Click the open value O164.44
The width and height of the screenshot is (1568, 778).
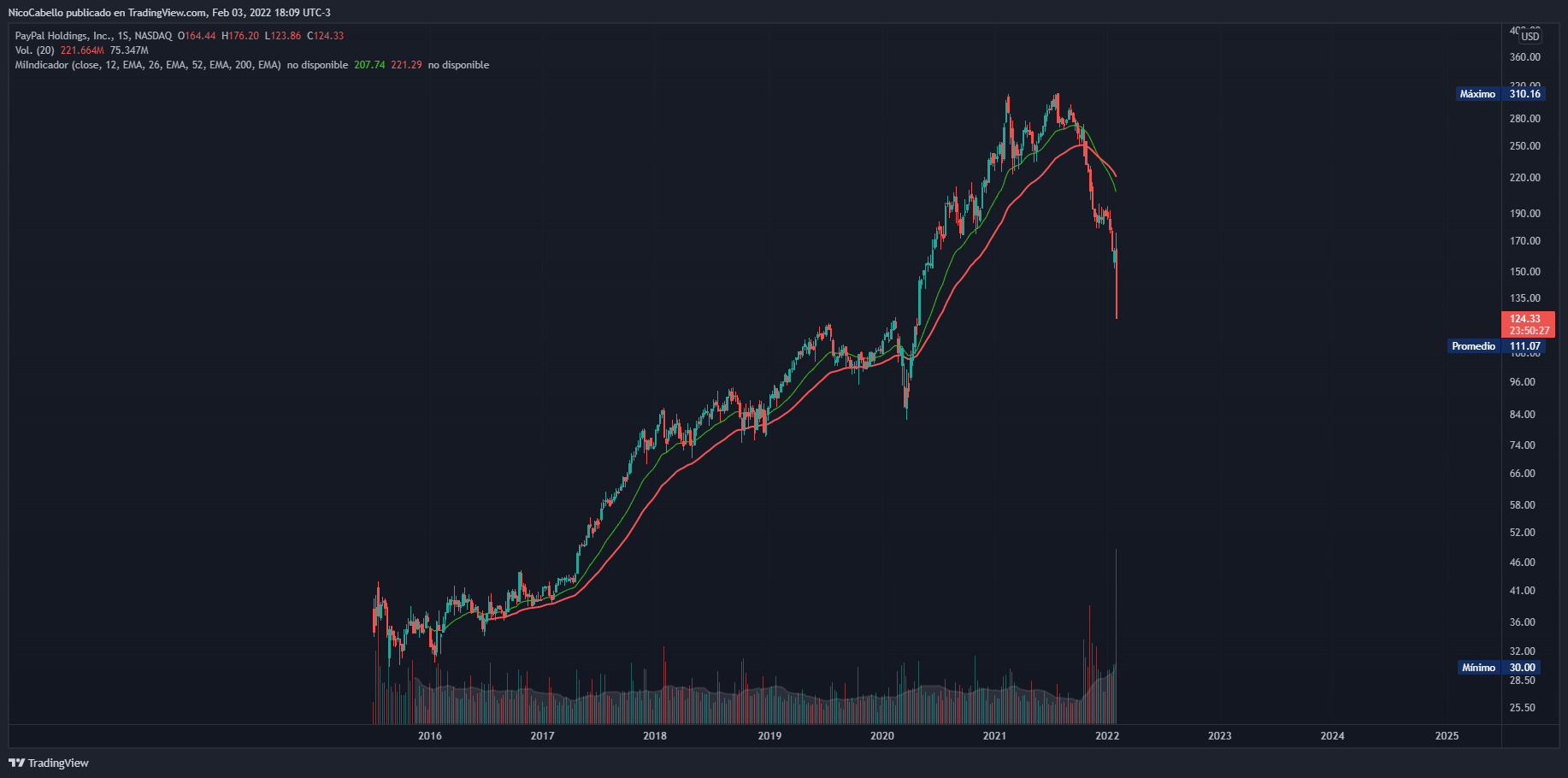(x=197, y=36)
